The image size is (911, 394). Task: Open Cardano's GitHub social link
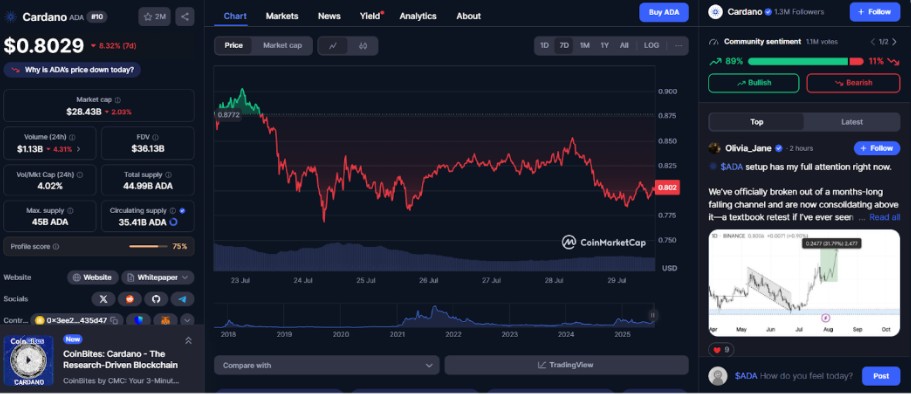[156, 299]
